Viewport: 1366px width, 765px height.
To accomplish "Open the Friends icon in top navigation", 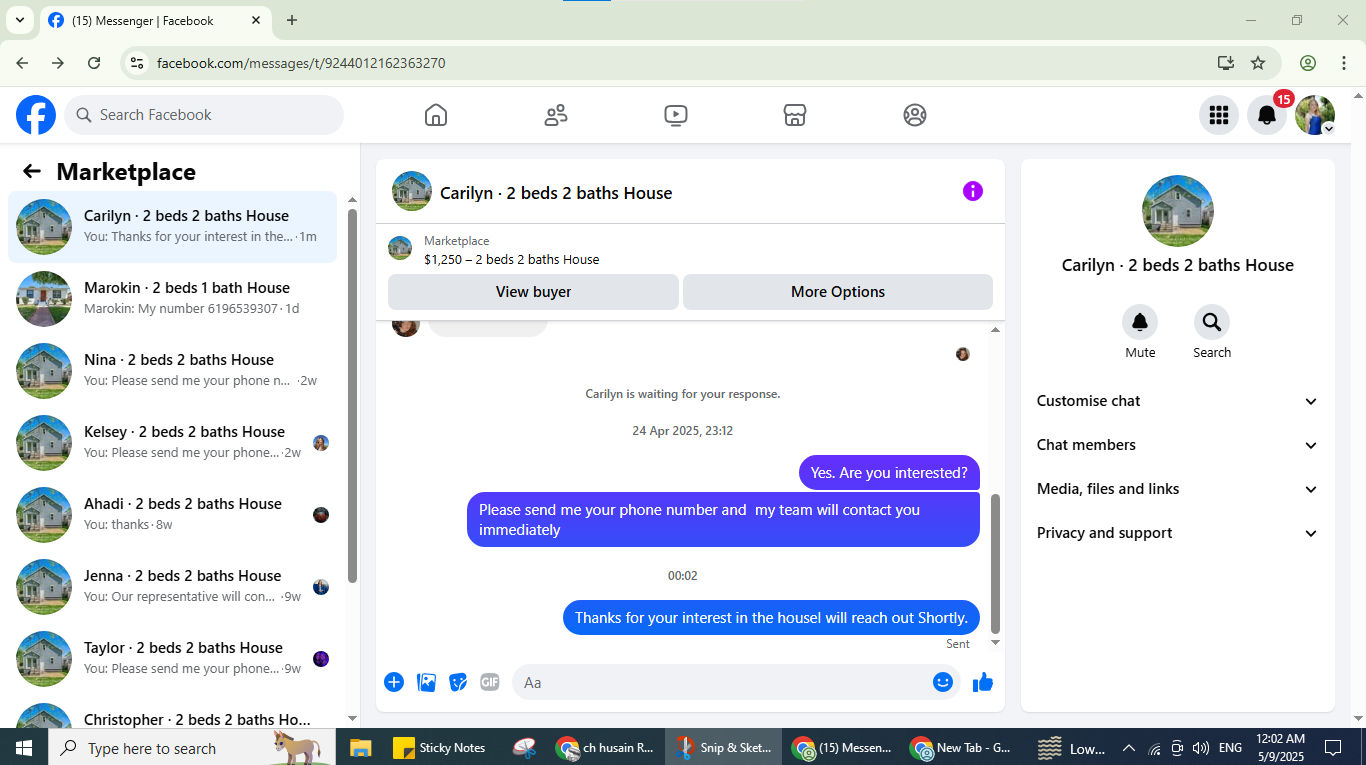I will coord(556,115).
